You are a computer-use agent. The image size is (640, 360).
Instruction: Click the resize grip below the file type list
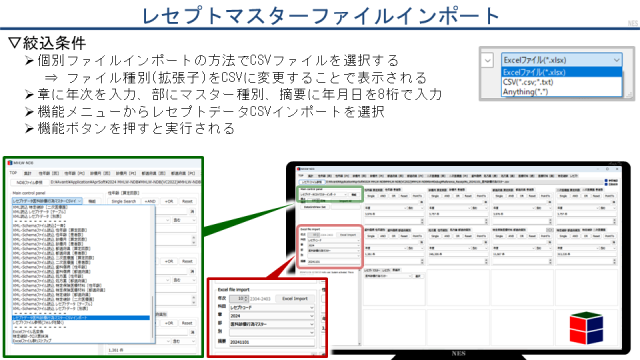629,95
